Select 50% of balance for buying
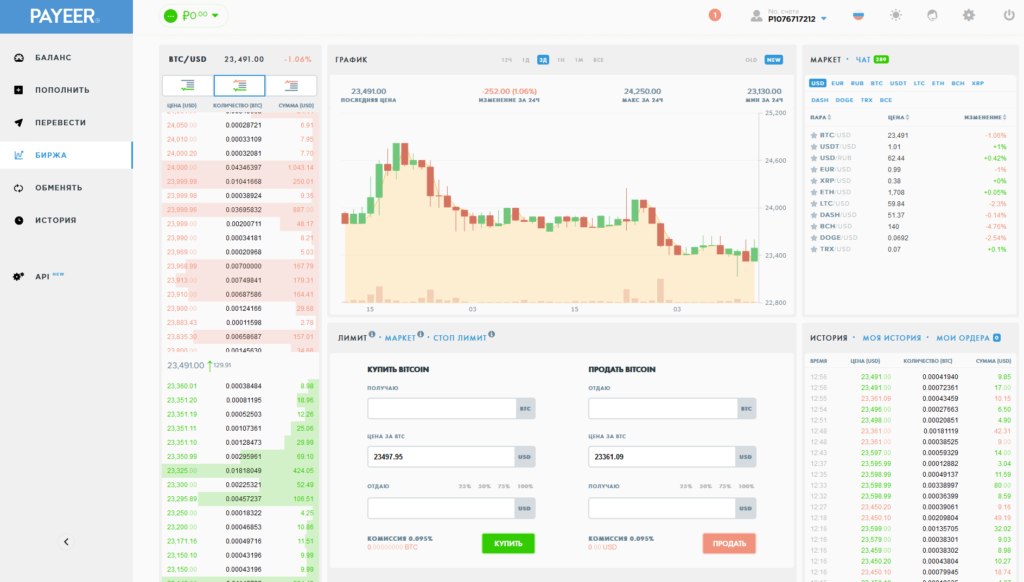The width and height of the screenshot is (1024, 582). click(485, 486)
